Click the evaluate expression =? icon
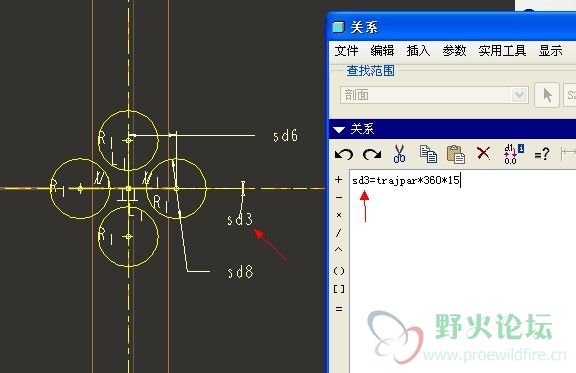576x373 pixels. 542,154
